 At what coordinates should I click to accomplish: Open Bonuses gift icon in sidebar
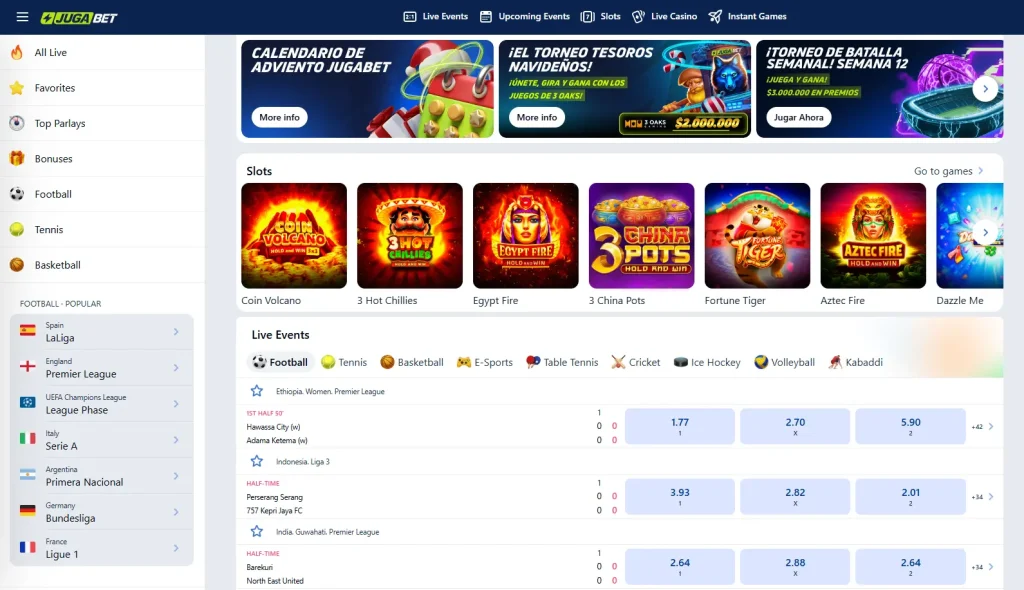(17, 158)
